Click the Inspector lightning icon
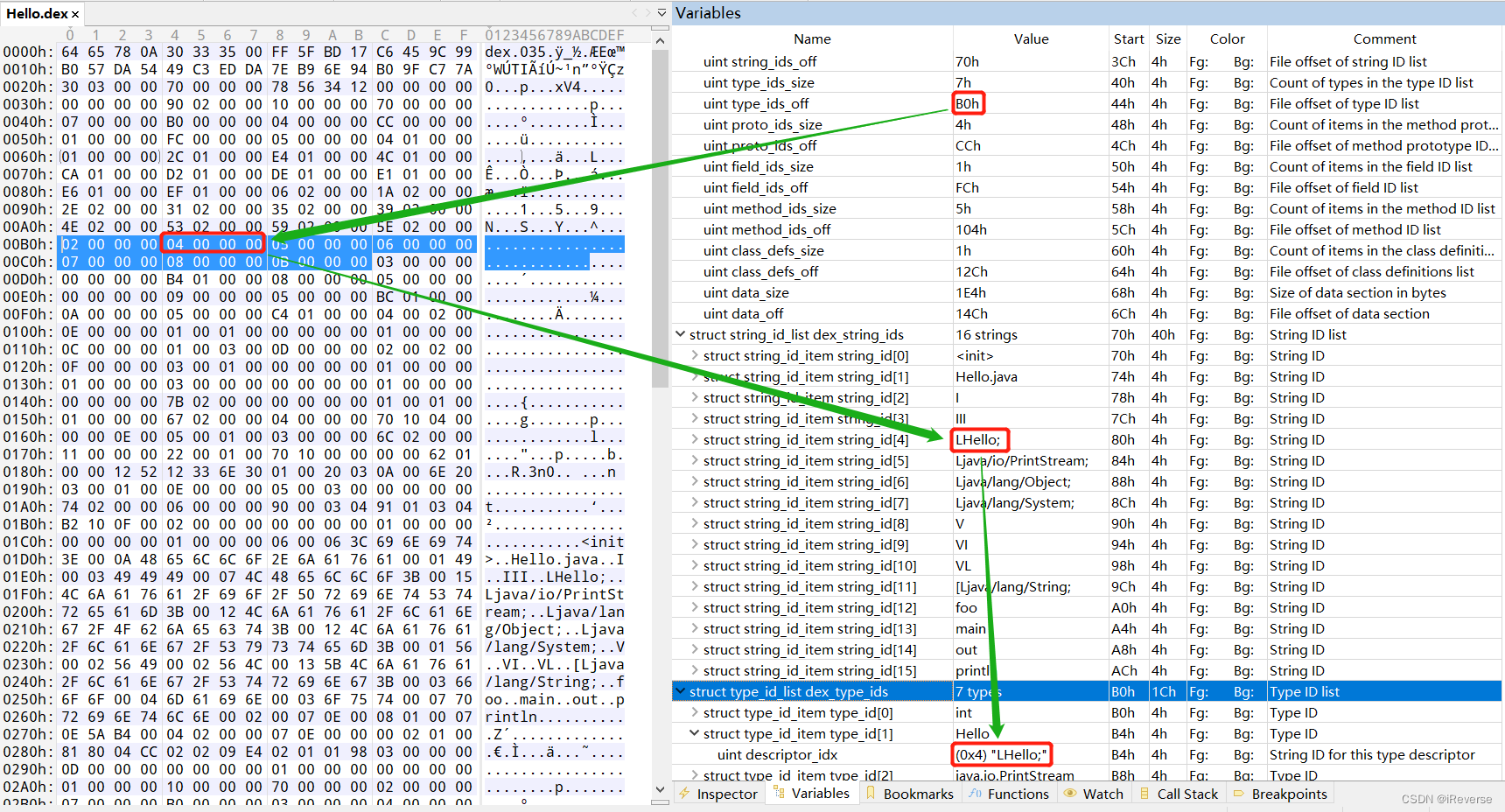Viewport: 1505px width, 812px height. [x=685, y=794]
